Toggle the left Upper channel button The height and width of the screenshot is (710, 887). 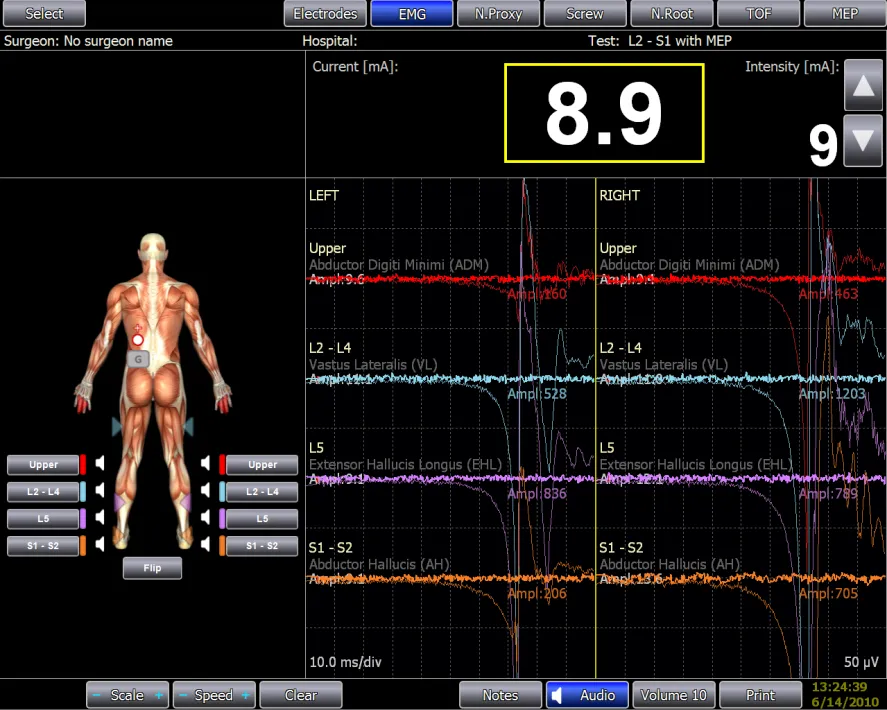(x=43, y=465)
